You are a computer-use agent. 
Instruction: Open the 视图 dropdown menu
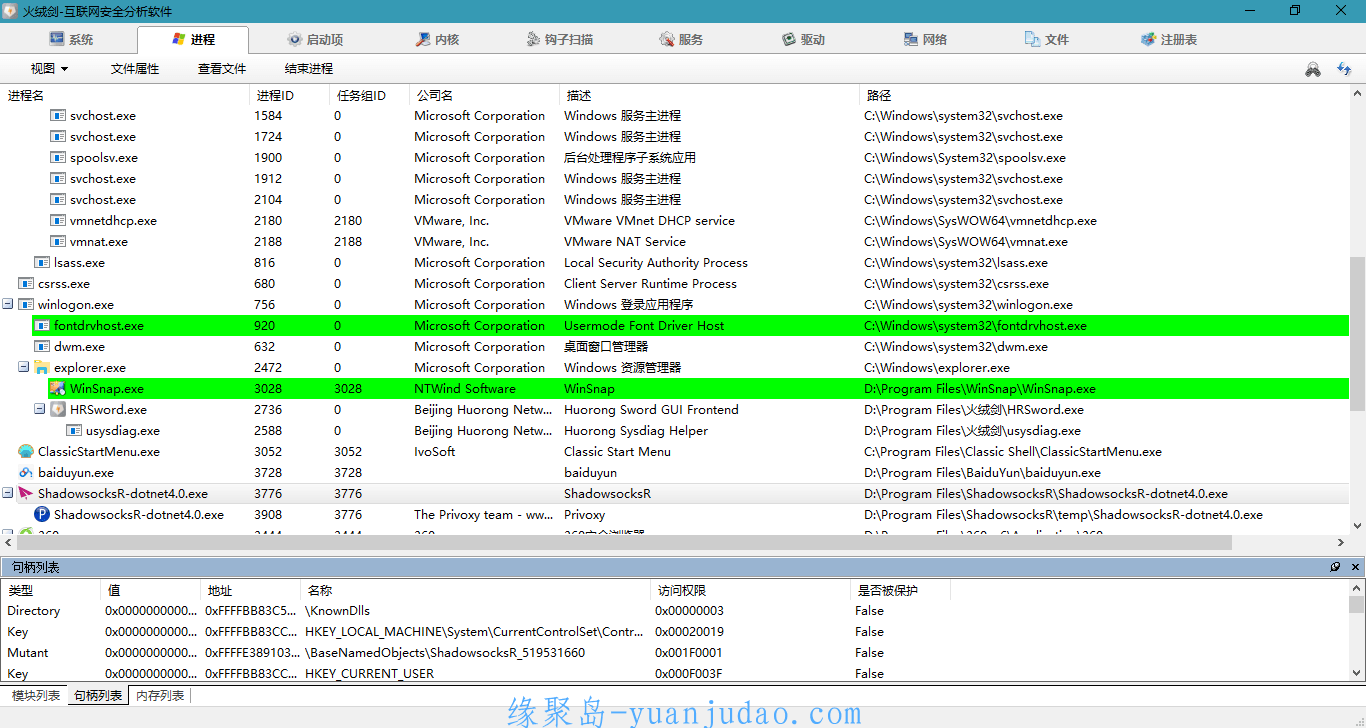point(49,69)
